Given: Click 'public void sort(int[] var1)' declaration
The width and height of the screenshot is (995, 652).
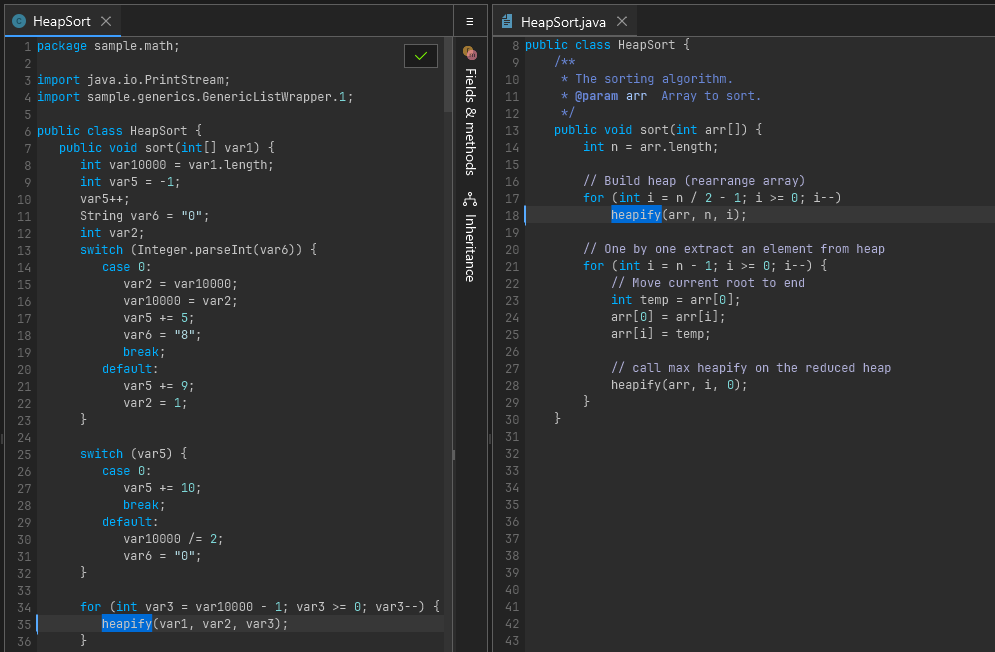Looking at the screenshot, I should (166, 147).
